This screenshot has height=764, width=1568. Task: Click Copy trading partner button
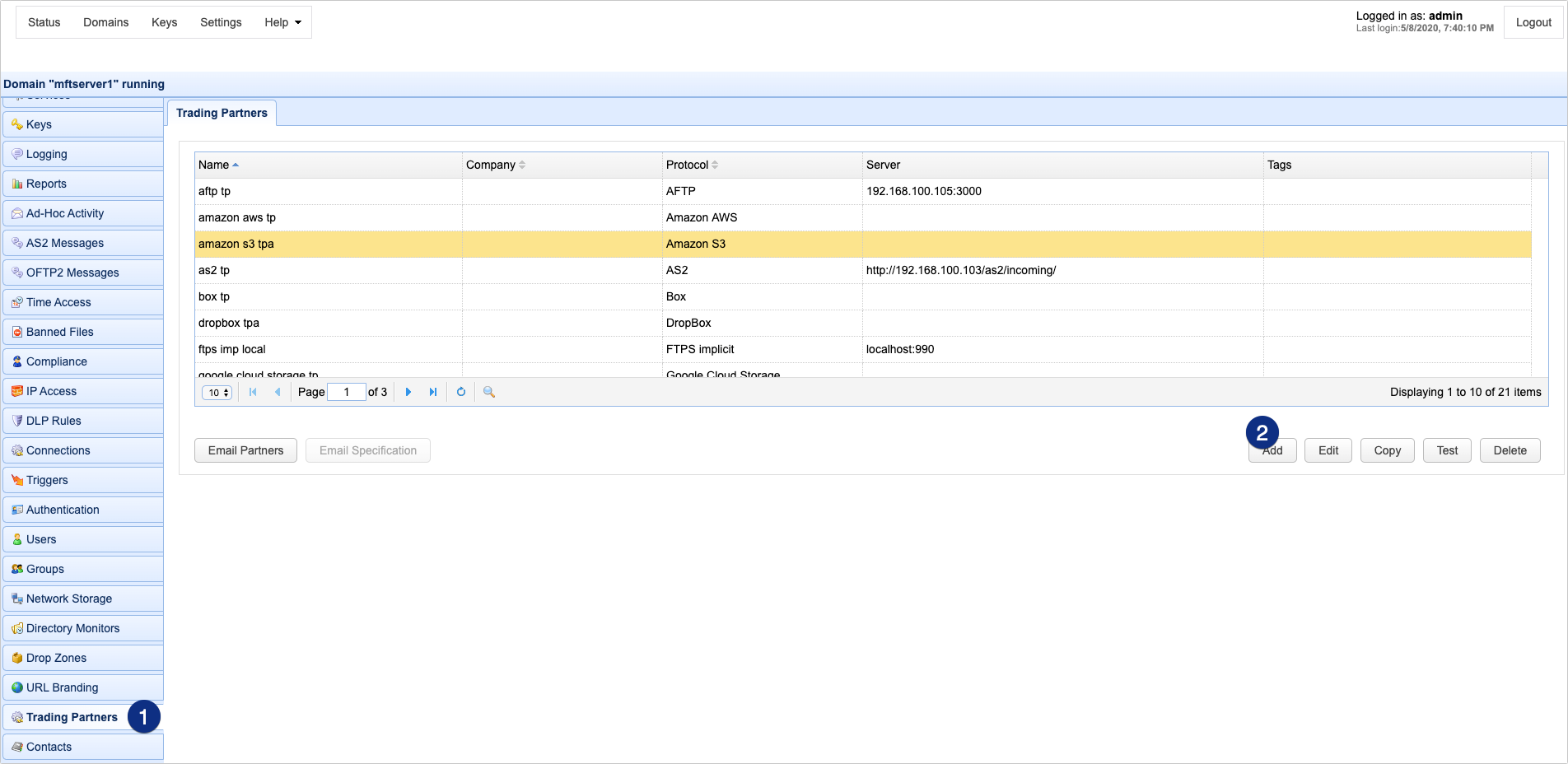click(1388, 450)
